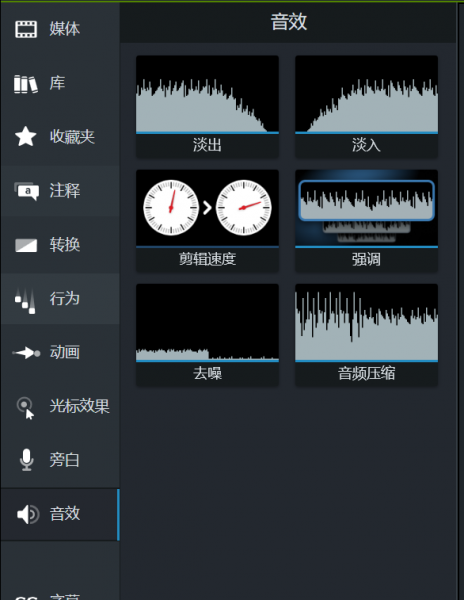Click the Transitions icon
This screenshot has width=464, height=600.
(26, 245)
